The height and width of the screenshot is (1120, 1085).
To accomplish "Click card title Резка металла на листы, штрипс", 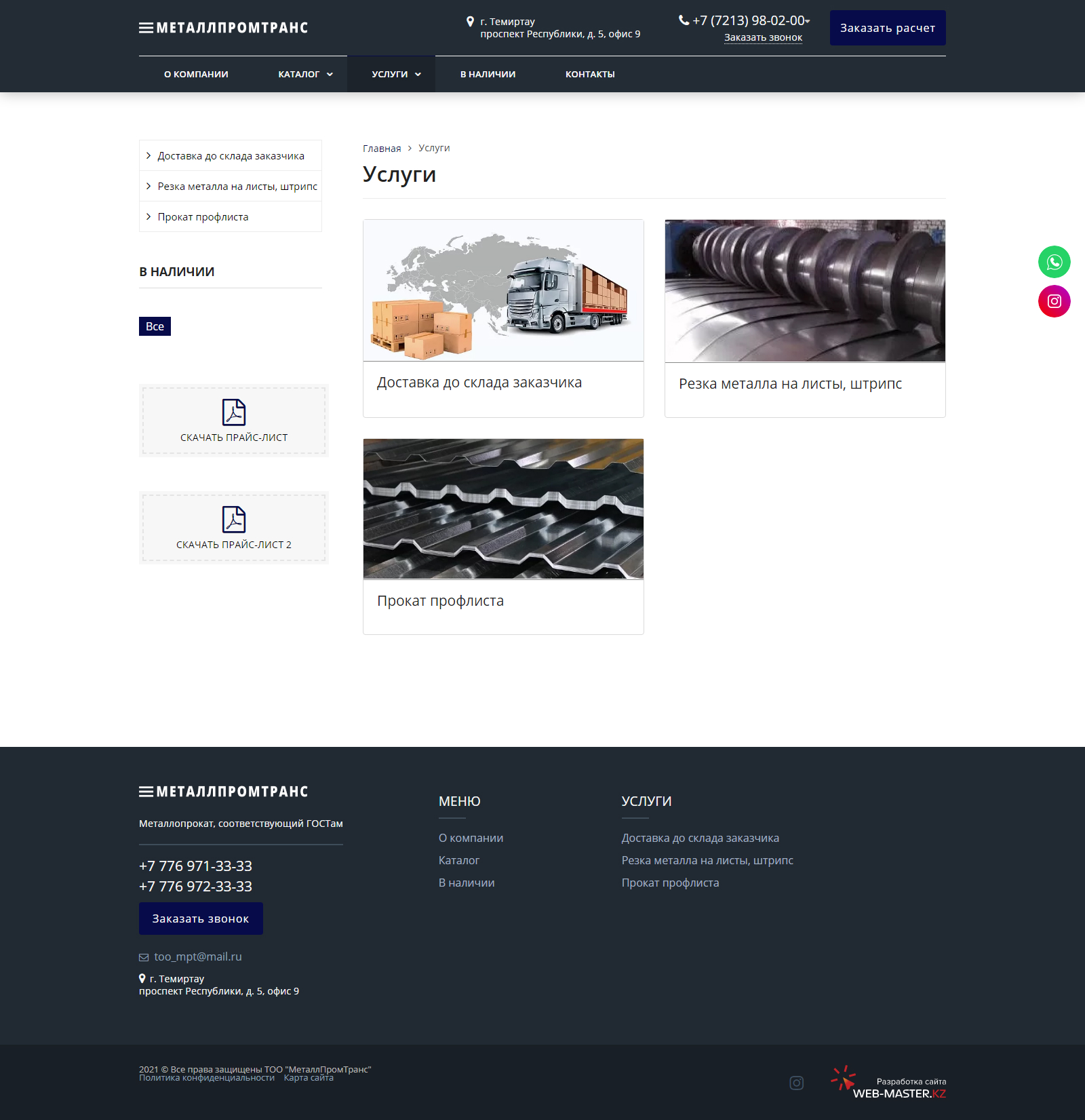I will (x=790, y=384).
